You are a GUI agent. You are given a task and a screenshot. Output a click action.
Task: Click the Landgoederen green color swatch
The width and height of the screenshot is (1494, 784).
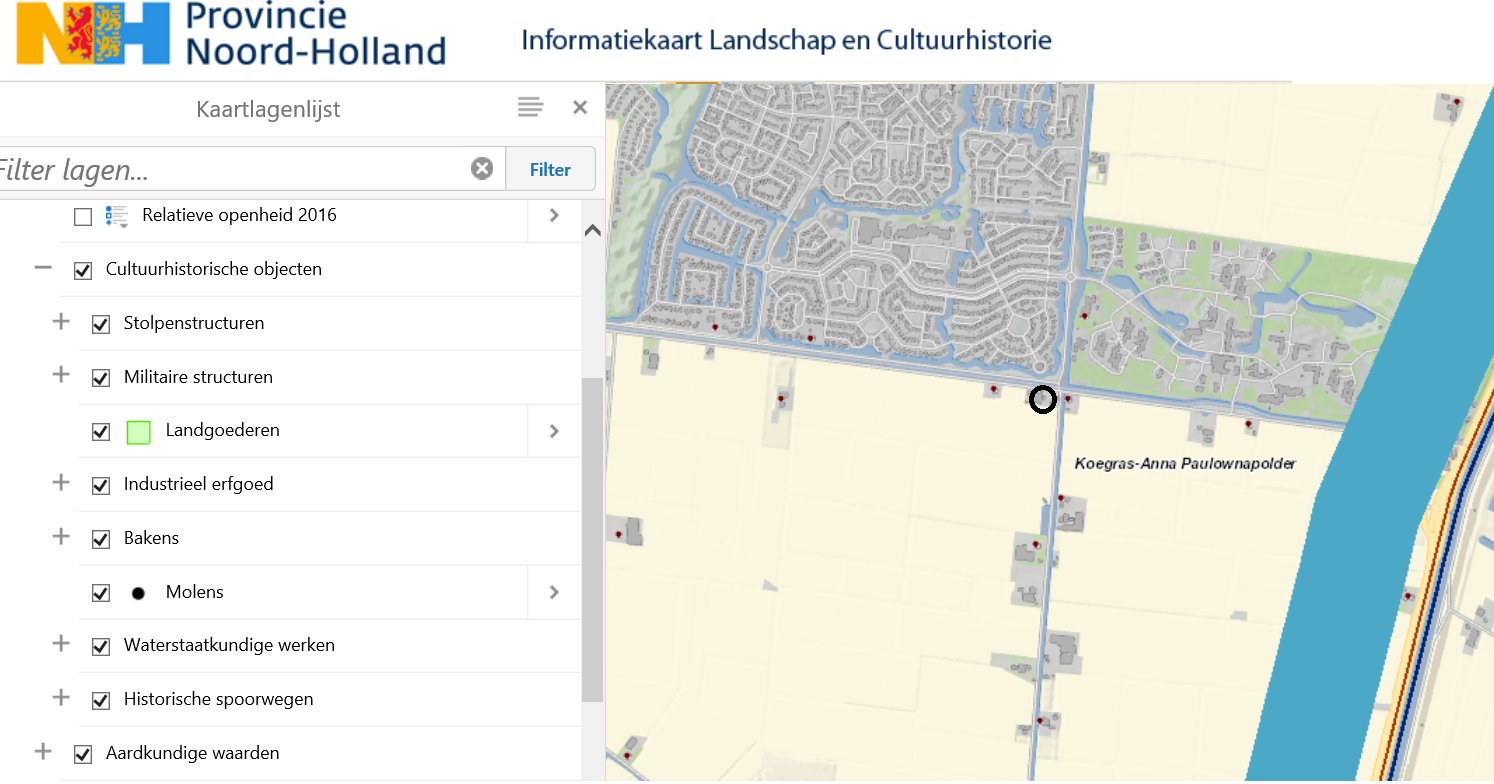click(138, 432)
